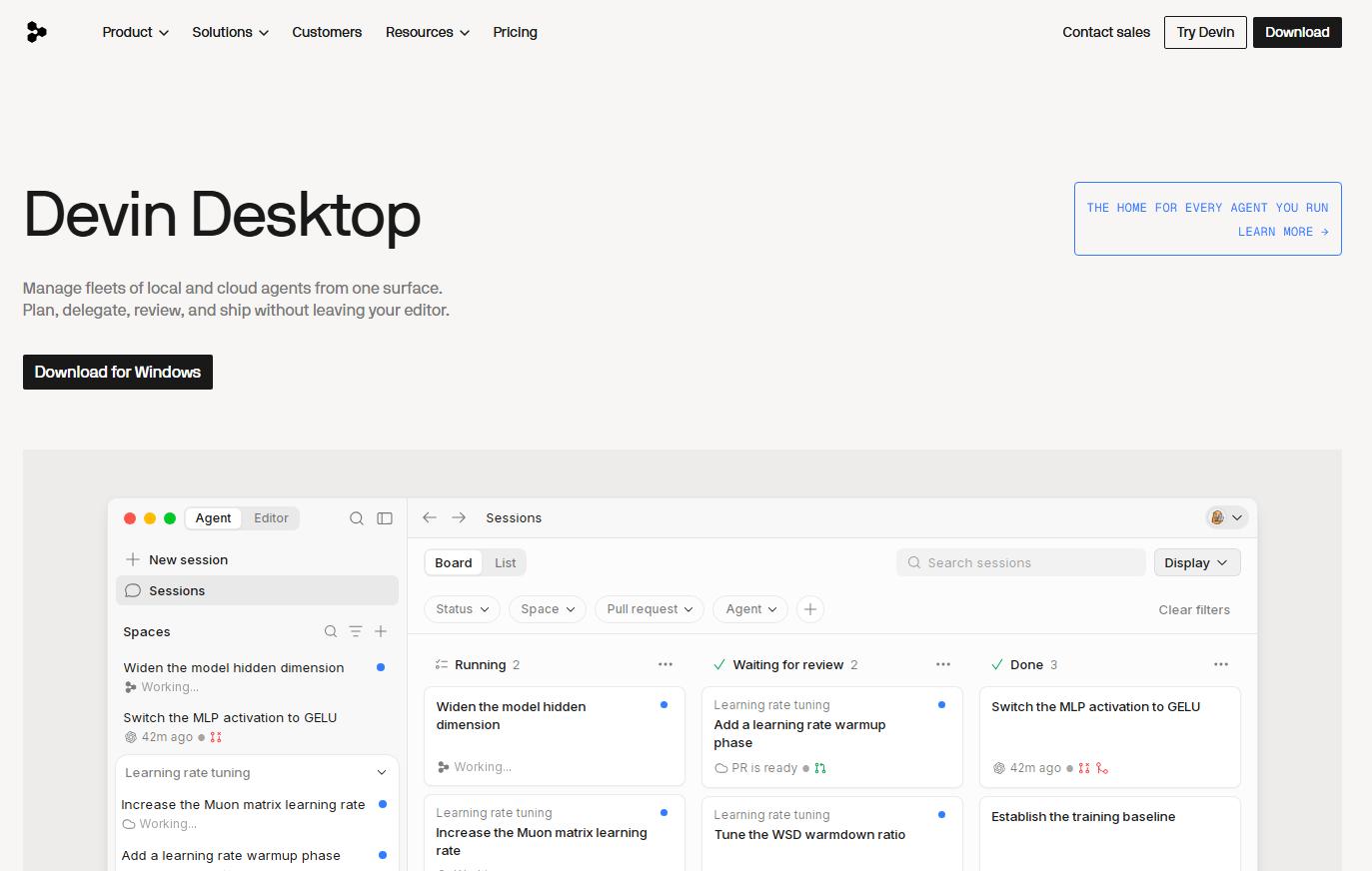Open the Space filter dropdown

coord(548,609)
